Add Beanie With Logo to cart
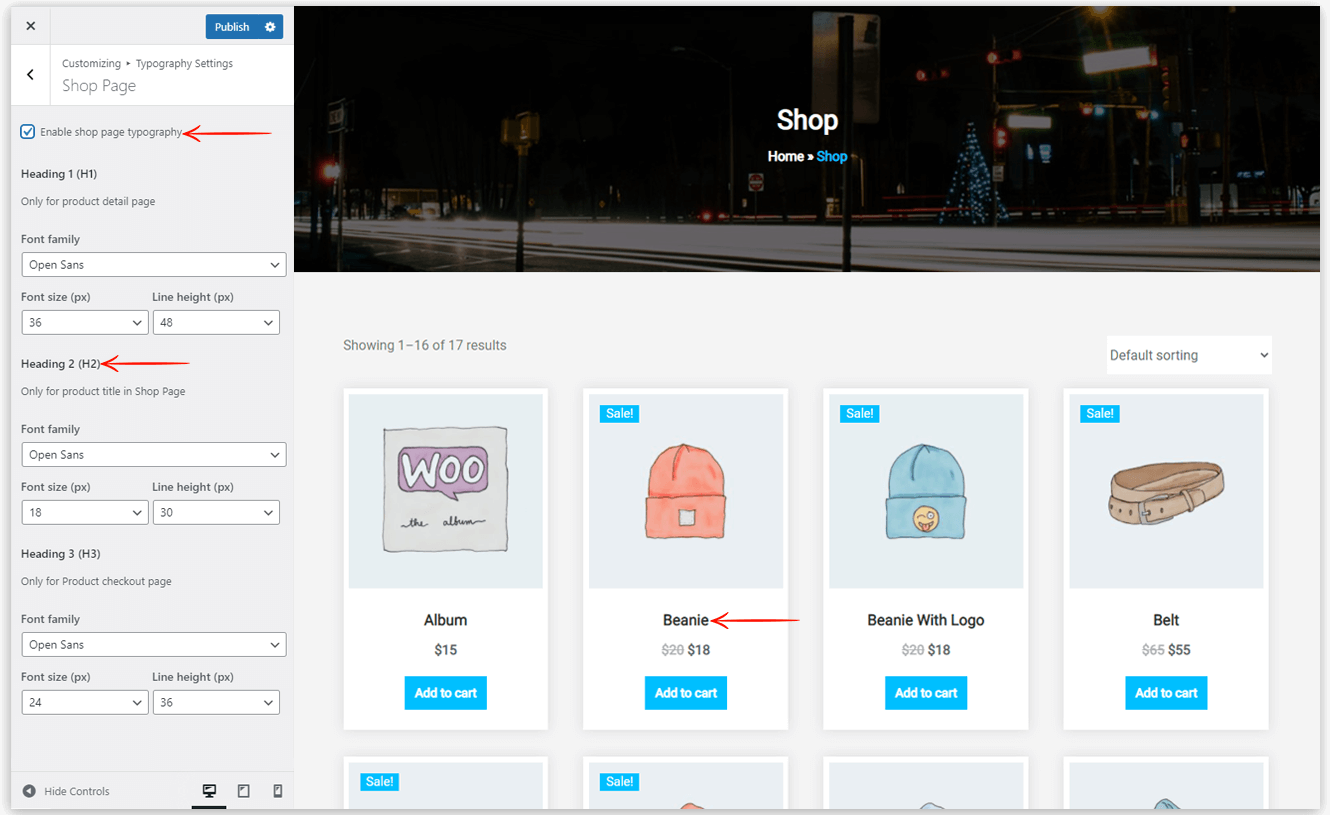The width and height of the screenshot is (1330, 815). [x=926, y=693]
